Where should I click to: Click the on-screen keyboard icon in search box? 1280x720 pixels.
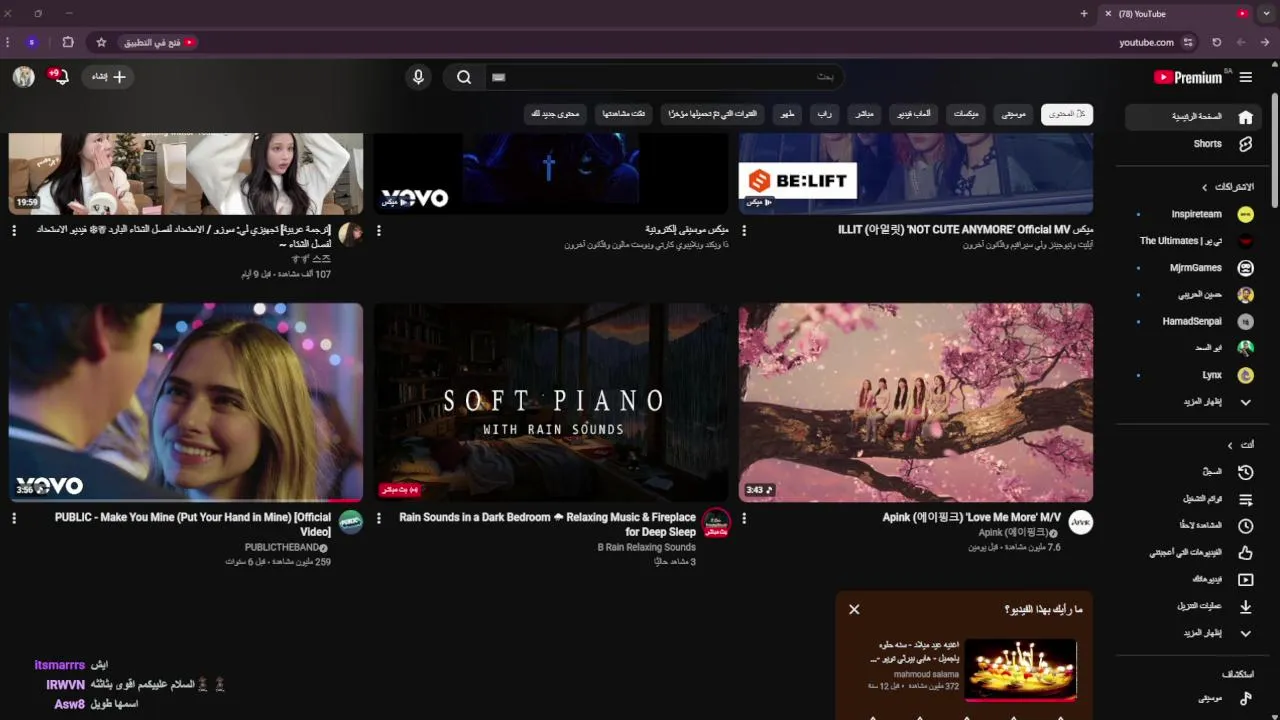[499, 77]
